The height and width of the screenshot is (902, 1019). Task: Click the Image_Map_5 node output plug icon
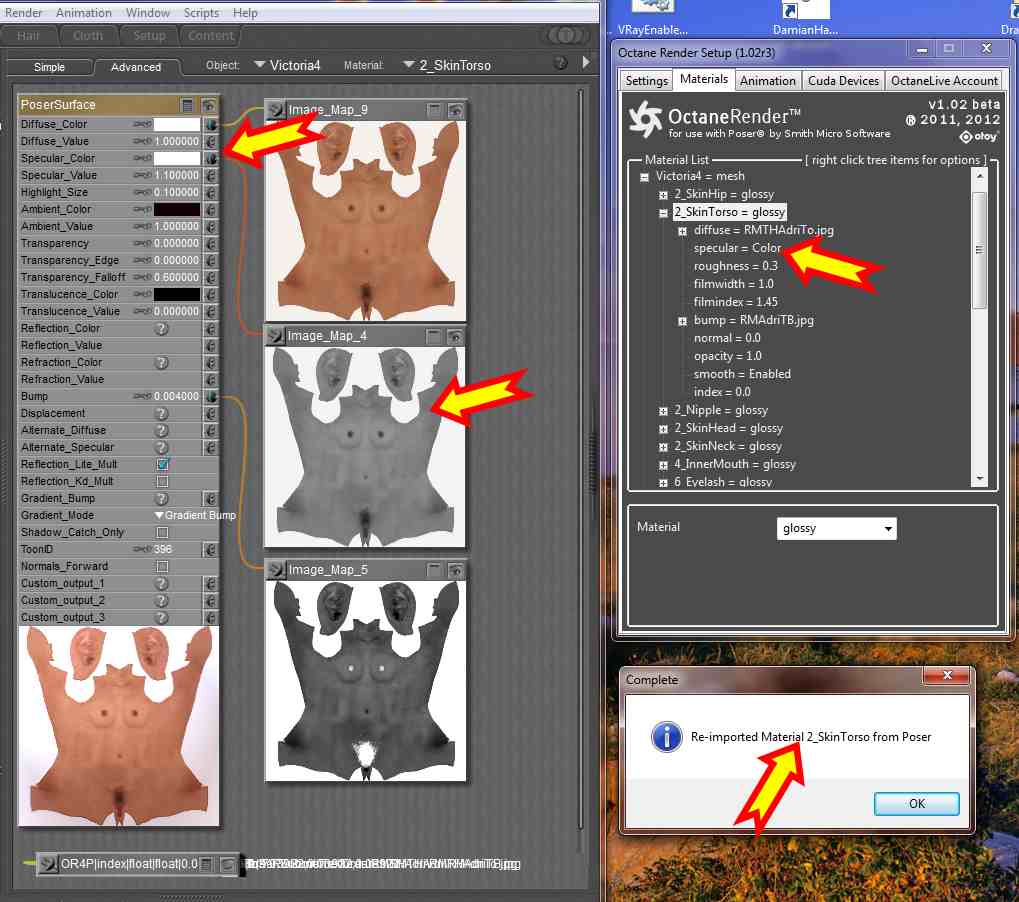[276, 570]
